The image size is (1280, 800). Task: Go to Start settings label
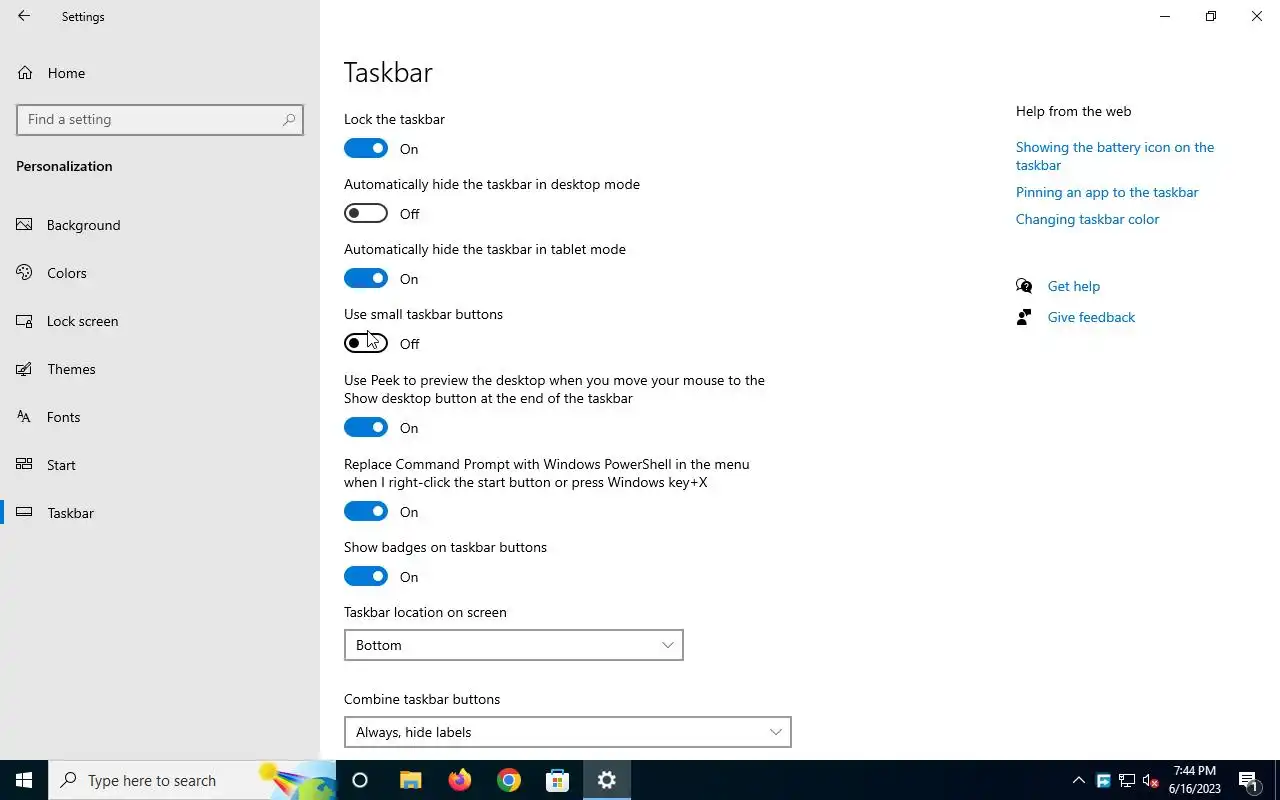click(x=61, y=465)
